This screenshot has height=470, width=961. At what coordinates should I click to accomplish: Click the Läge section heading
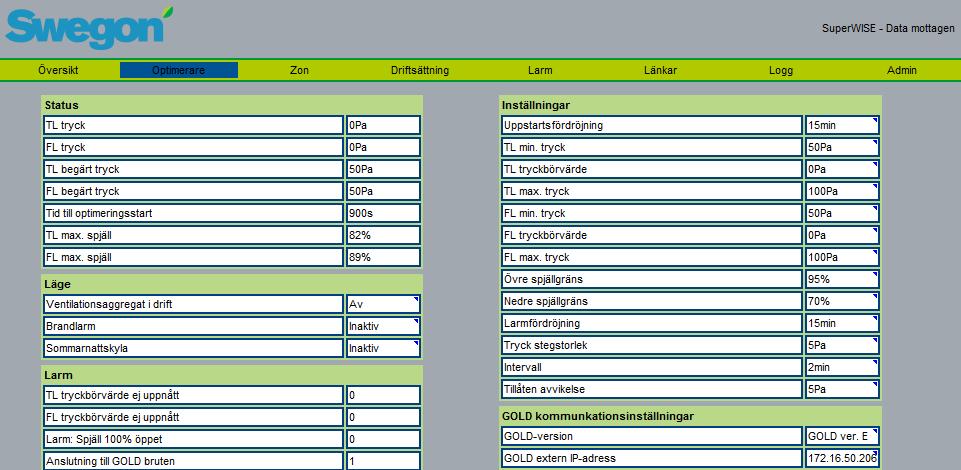tap(57, 284)
